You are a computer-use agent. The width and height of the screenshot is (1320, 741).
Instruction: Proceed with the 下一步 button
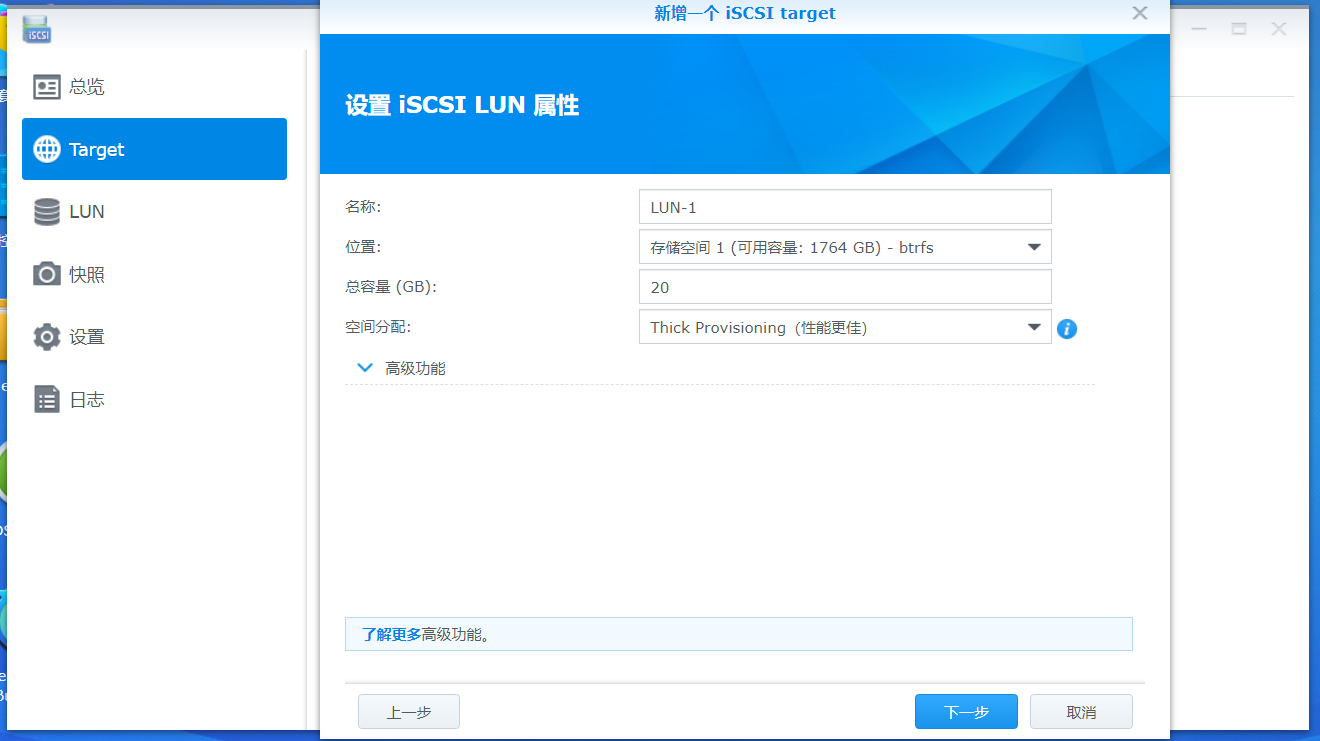point(965,712)
